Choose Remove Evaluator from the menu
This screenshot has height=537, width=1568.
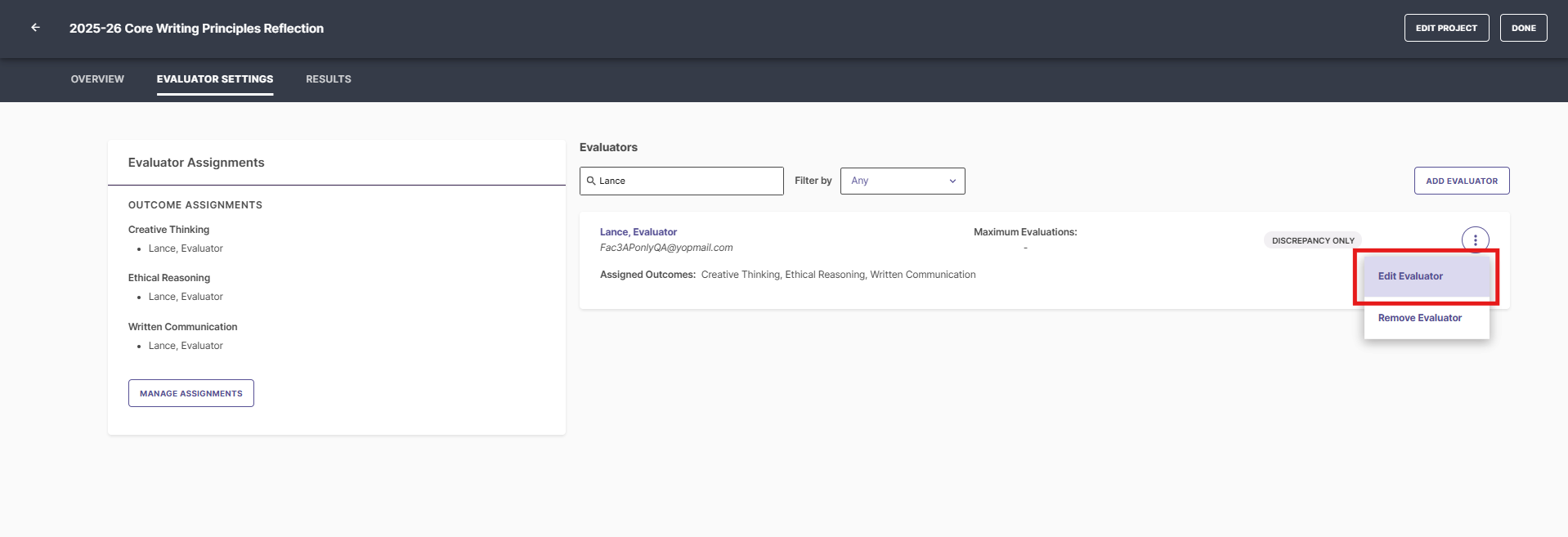coord(1426,318)
